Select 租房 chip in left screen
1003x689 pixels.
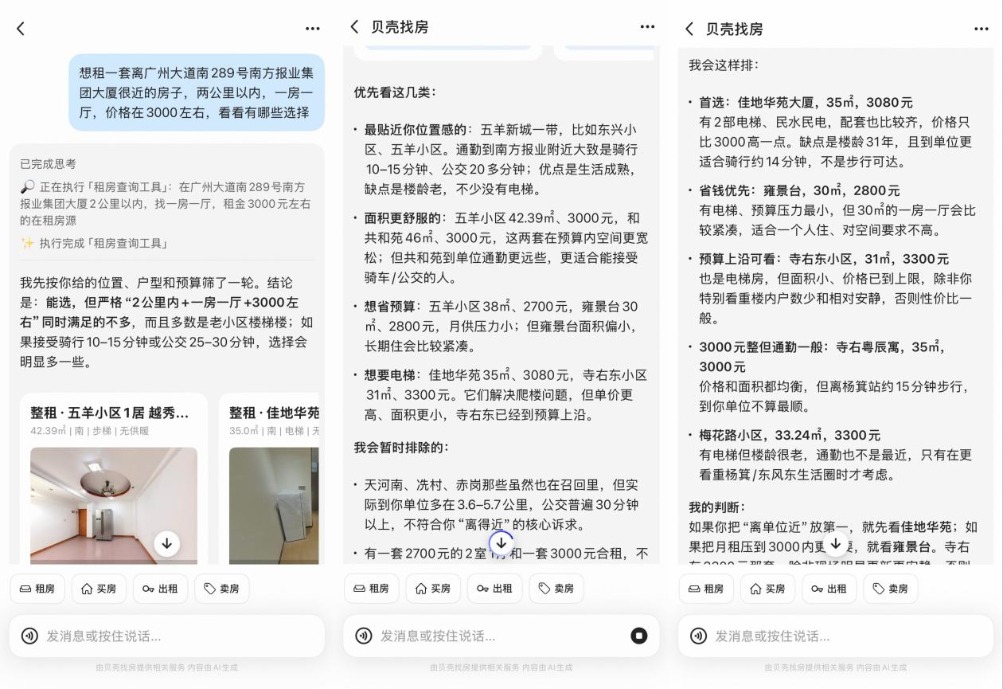[x=37, y=589]
